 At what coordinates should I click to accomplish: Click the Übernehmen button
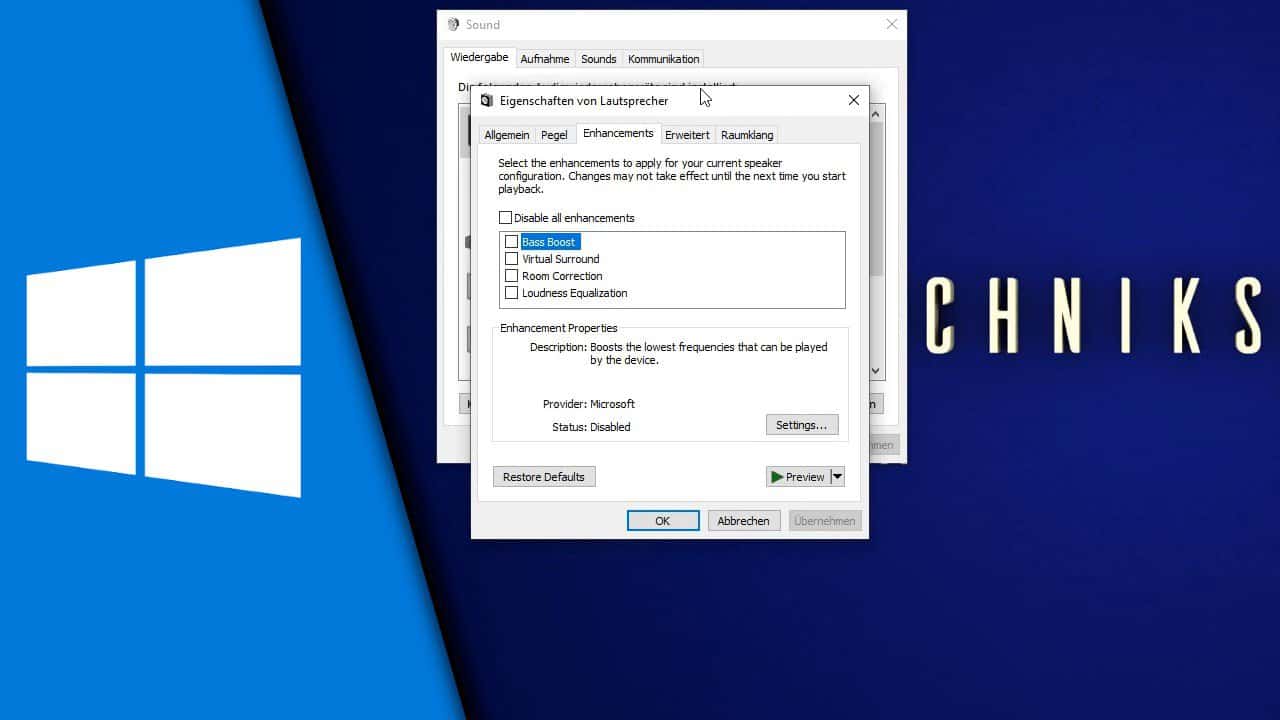coord(825,521)
